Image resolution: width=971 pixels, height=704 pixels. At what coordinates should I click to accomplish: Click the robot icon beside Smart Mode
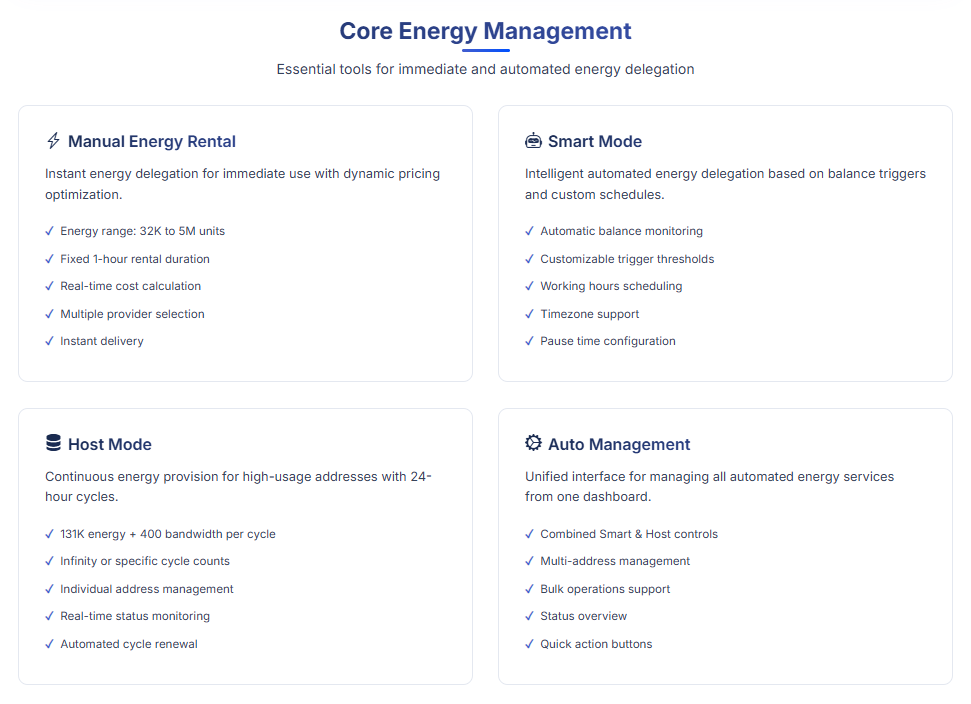pyautogui.click(x=533, y=141)
